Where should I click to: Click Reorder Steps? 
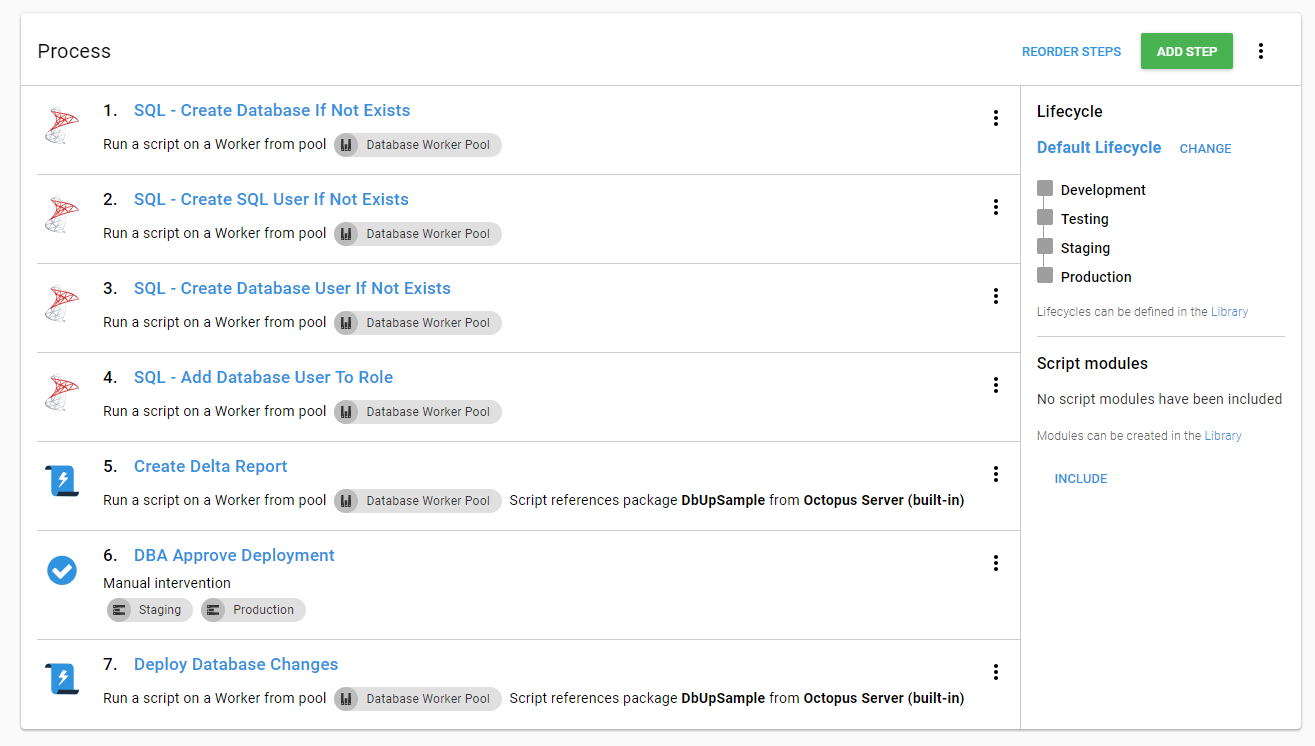pos(1071,52)
